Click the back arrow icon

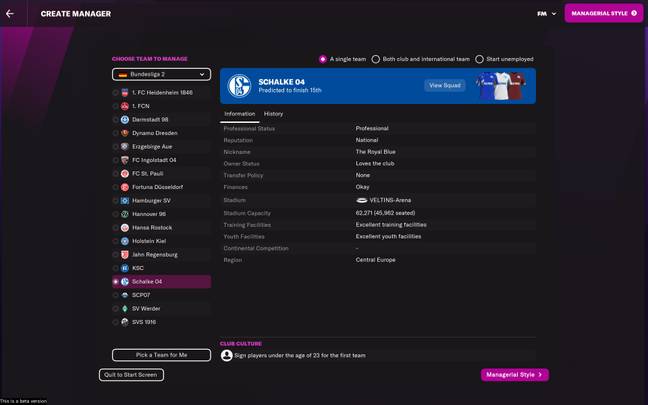coord(10,14)
